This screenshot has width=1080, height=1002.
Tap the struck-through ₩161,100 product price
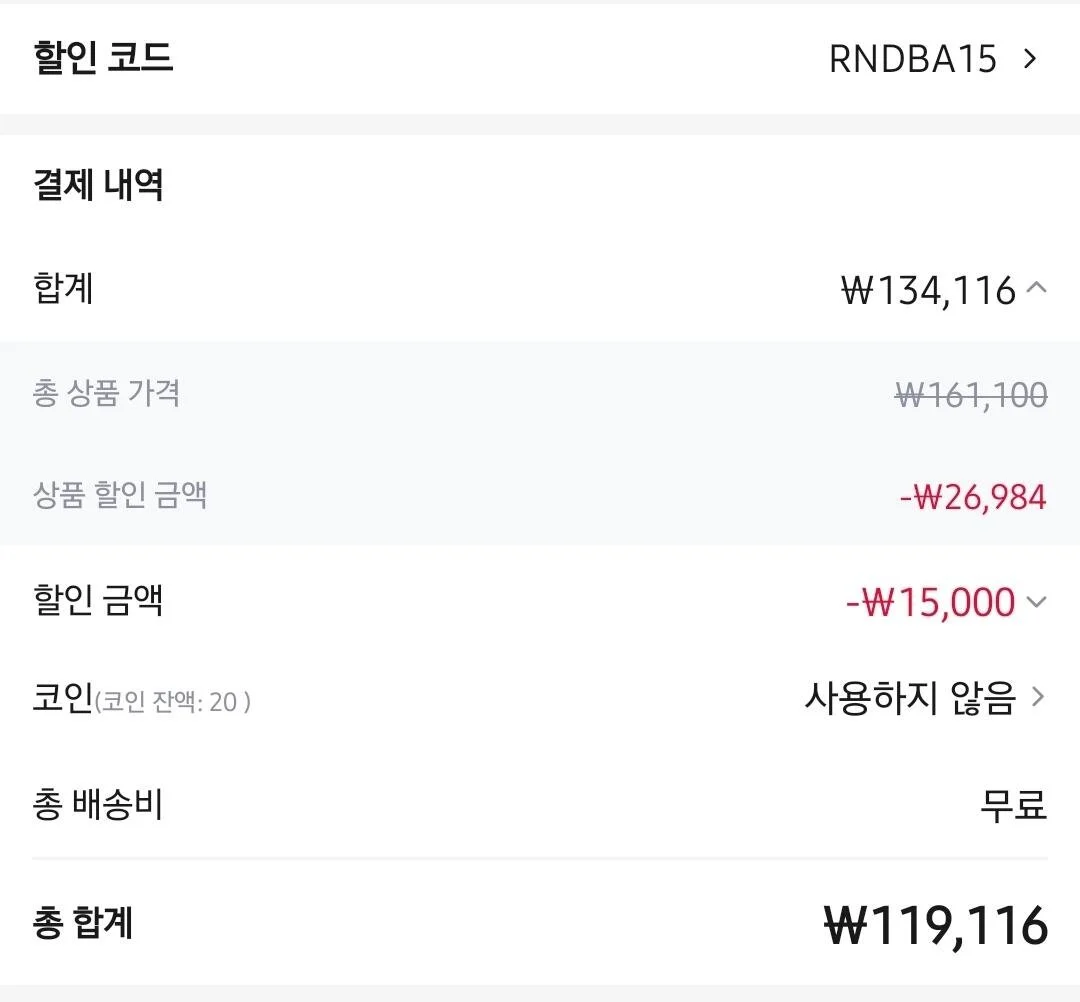pos(971,395)
